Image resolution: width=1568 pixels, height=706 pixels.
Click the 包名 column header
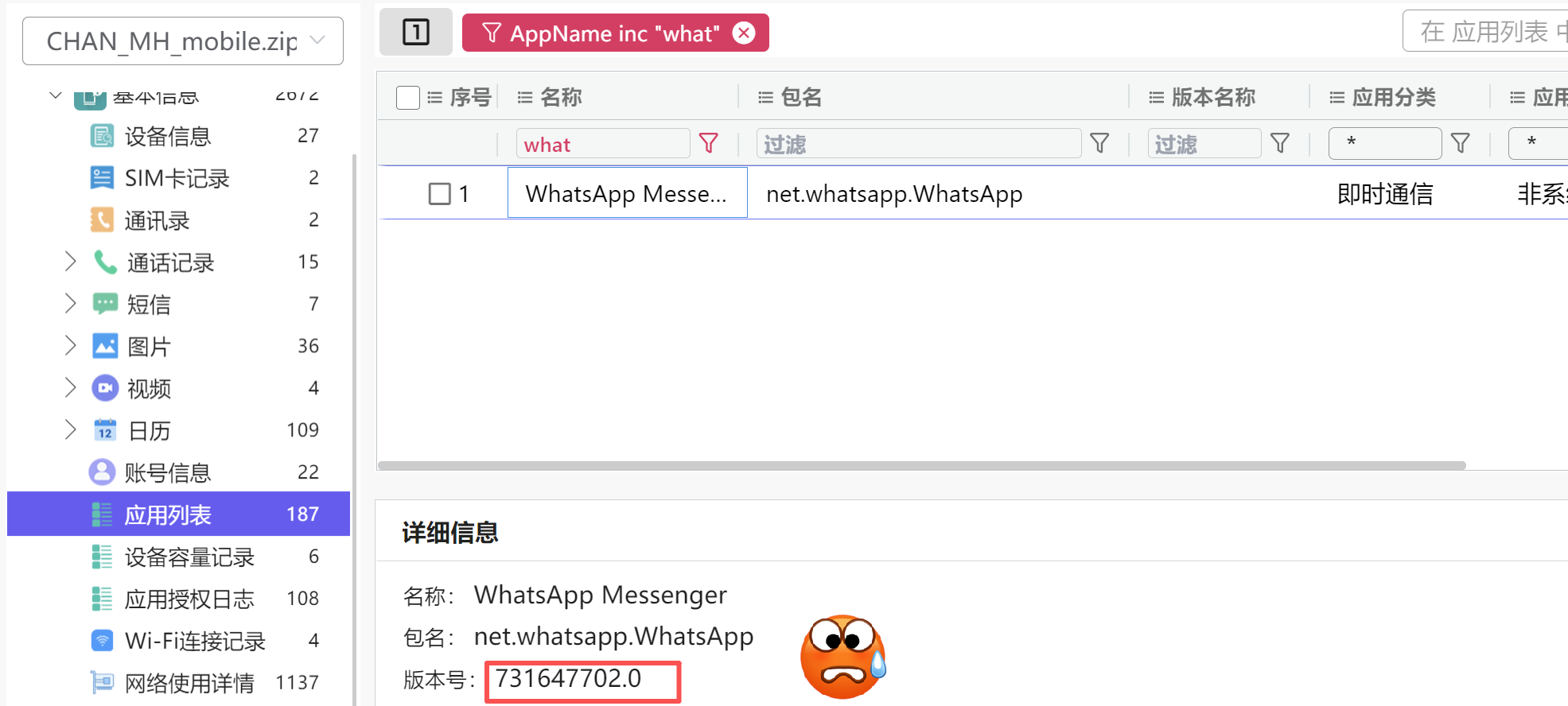800,97
